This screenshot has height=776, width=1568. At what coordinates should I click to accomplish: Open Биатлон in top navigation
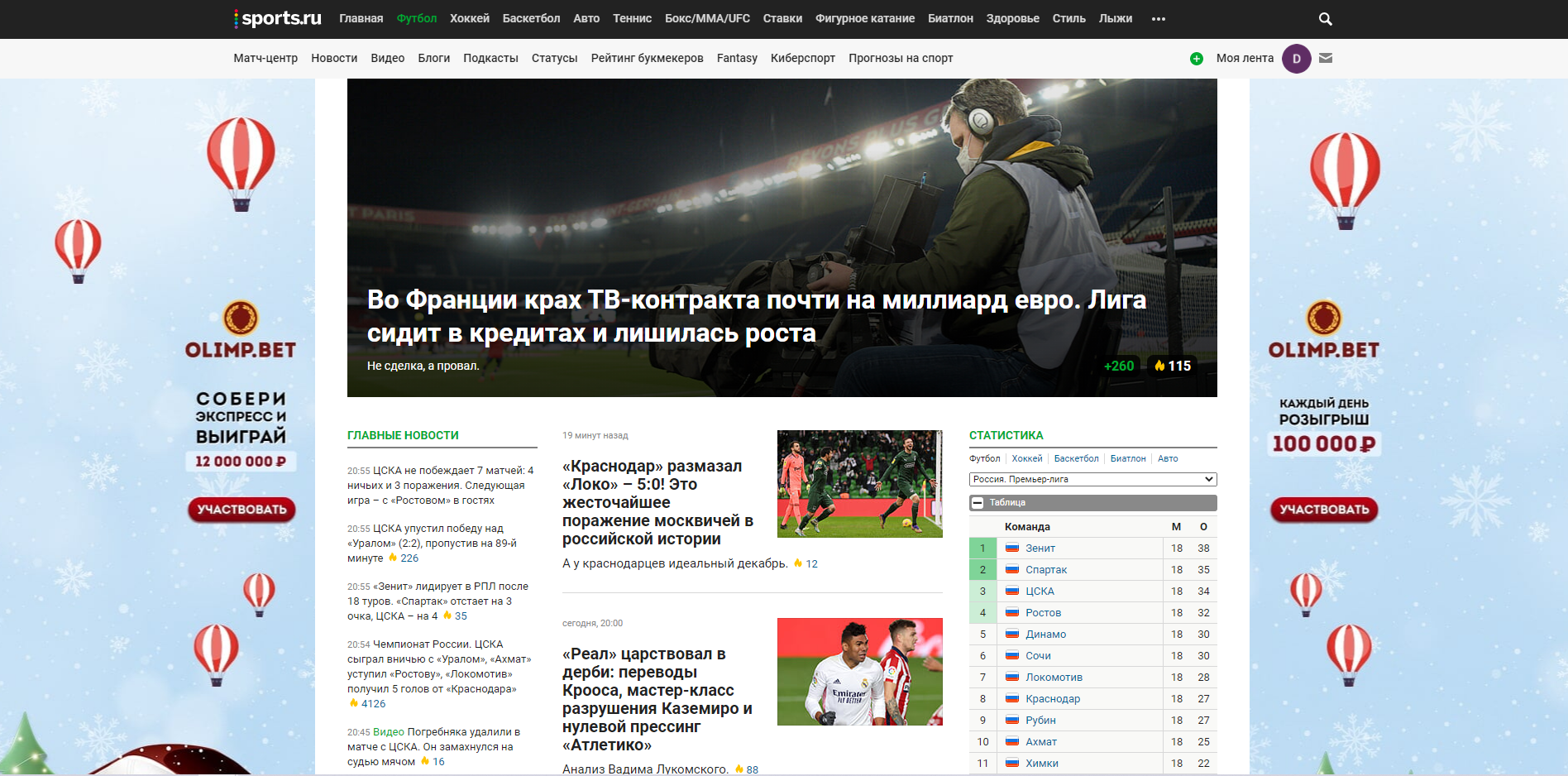950,18
